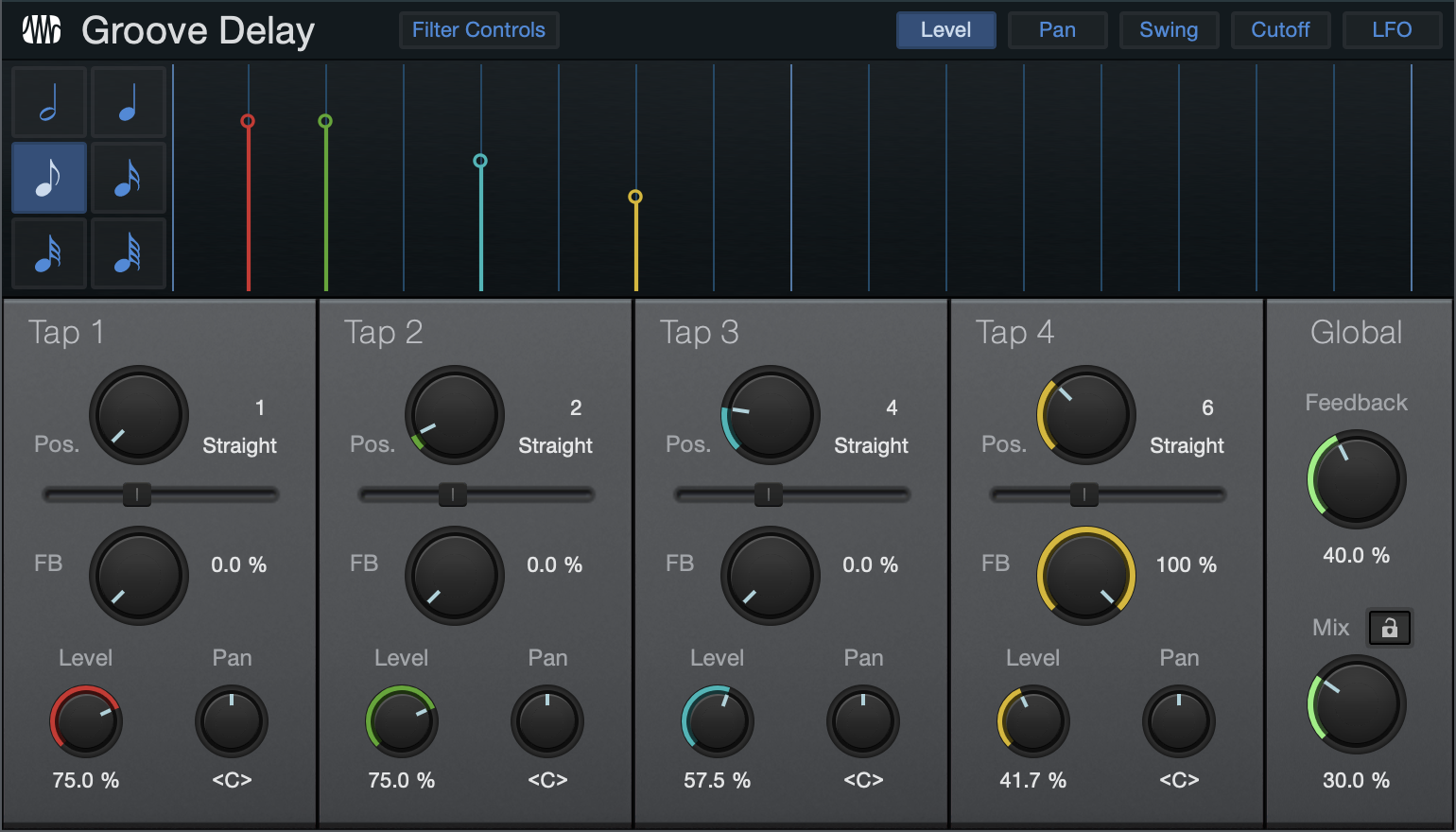This screenshot has width=1456, height=832.
Task: Click the Tap 1 Level knob
Action: coord(86,721)
